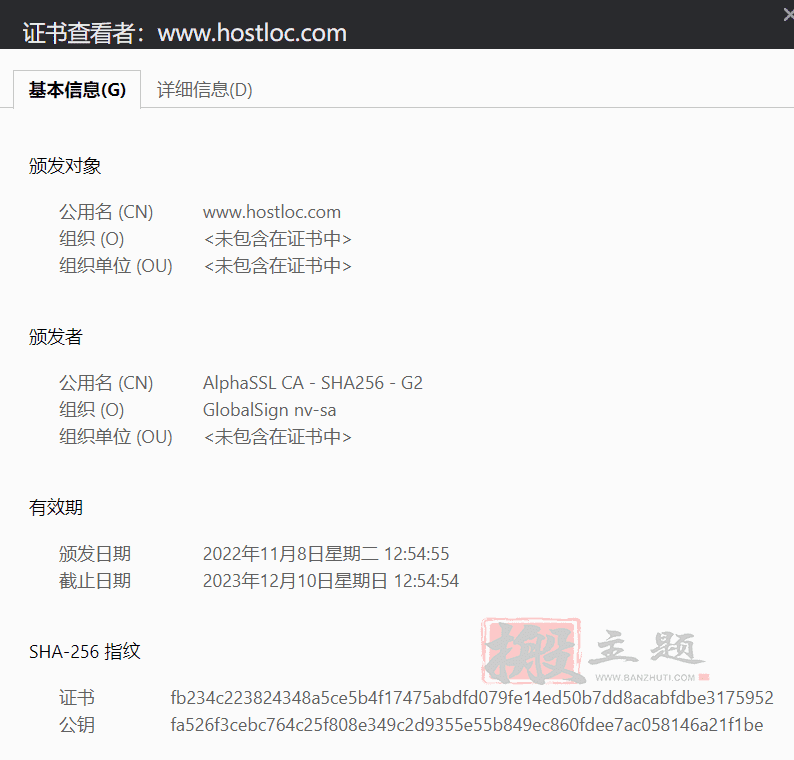Image resolution: width=794 pixels, height=760 pixels.
Task: Click the SHA-256 指纹 section heading
Action: tap(85, 652)
